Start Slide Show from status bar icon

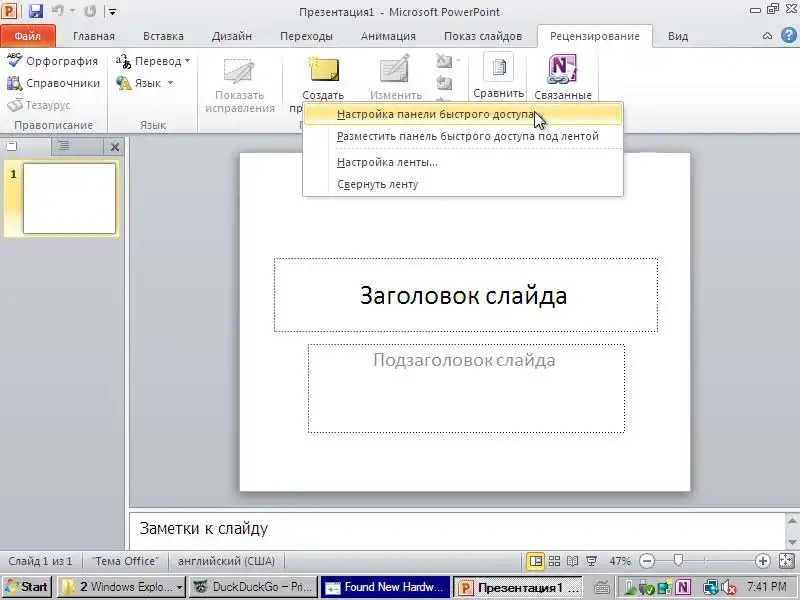(591, 561)
